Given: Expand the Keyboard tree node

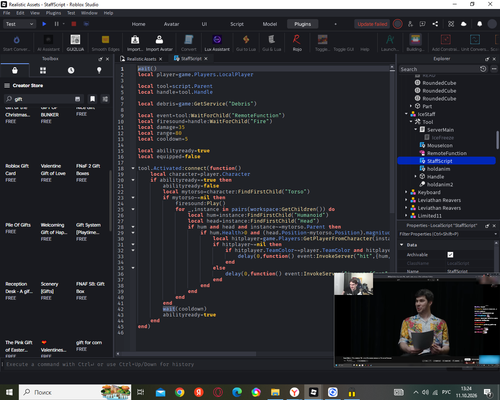Looking at the screenshot, I should 406,192.
